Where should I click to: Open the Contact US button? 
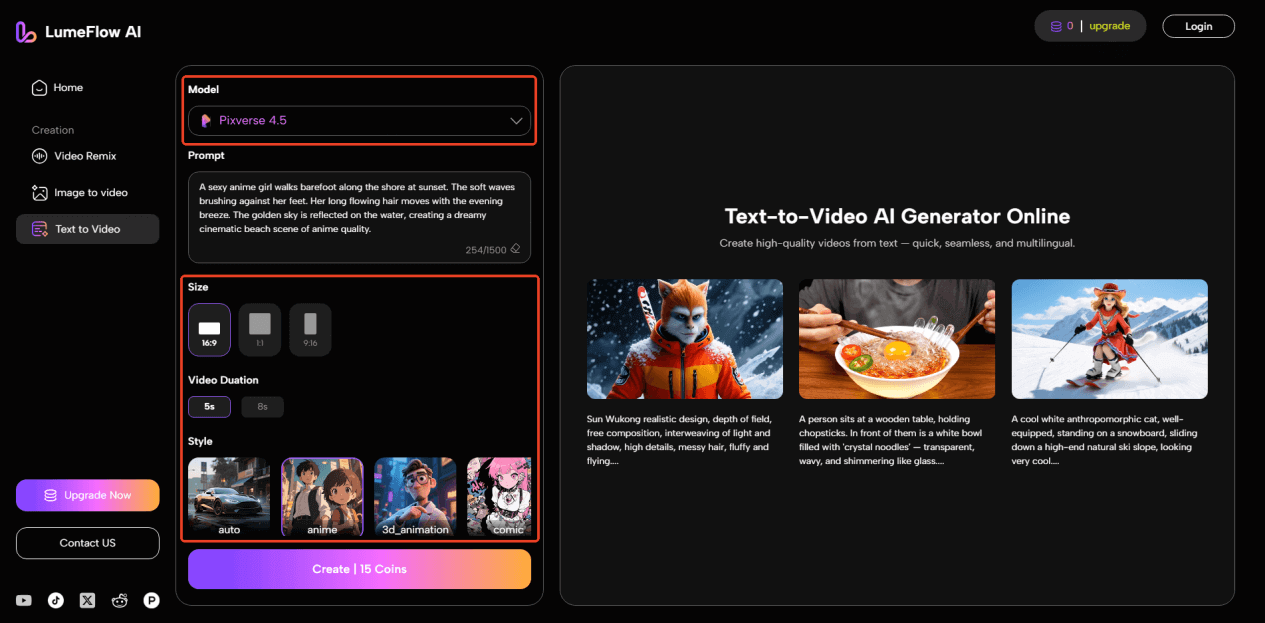[x=87, y=543]
